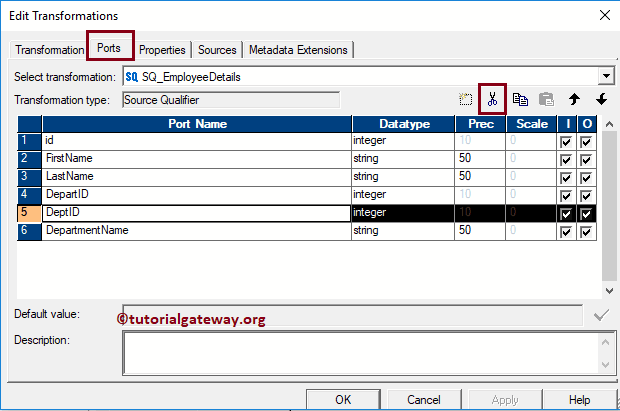This screenshot has height=411, width=620.
Task: Toggle Input checkbox for LastName port
Action: click(x=566, y=178)
